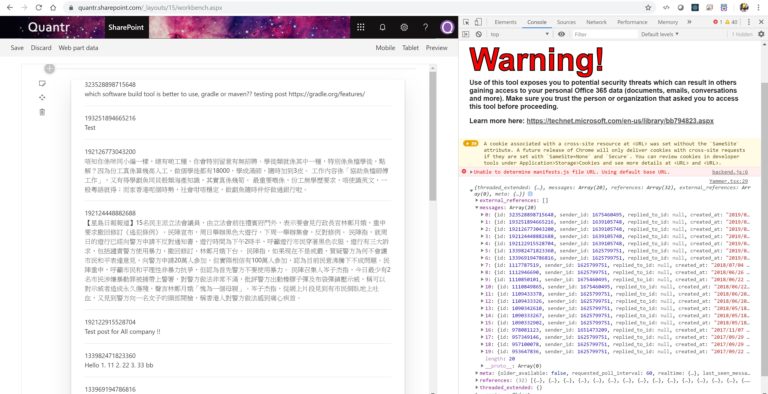768x394 pixels.
Task: Click the console Filter input field
Action: tap(605, 34)
